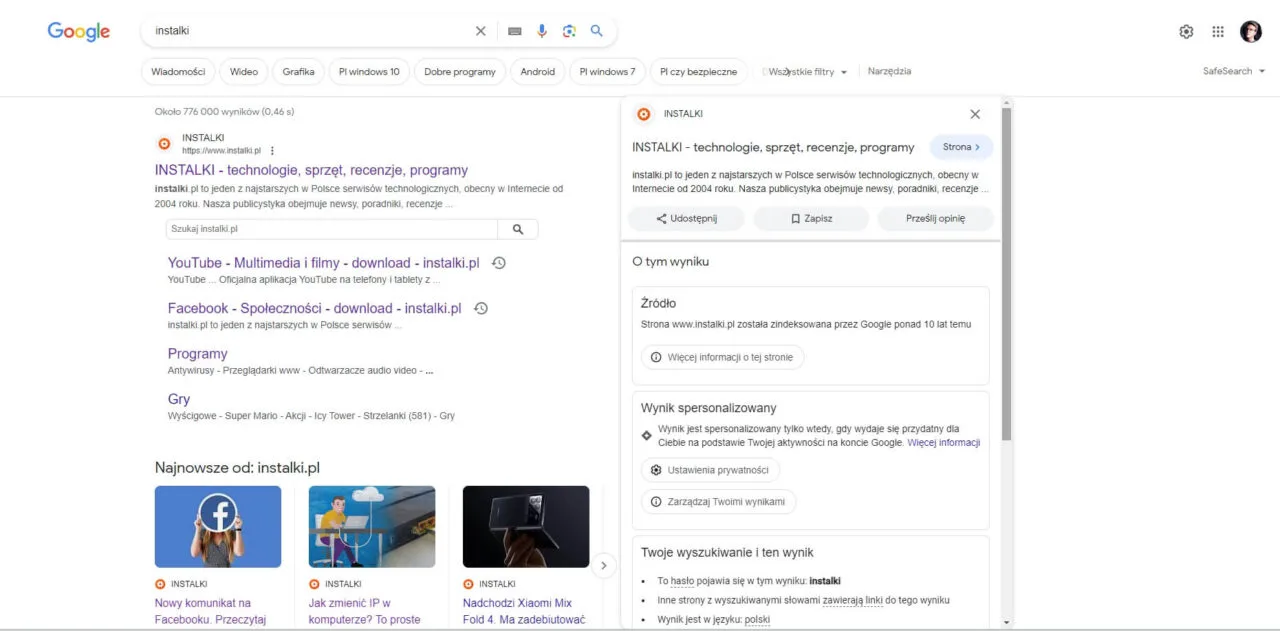Open the settings gear icon
The height and width of the screenshot is (631, 1280).
coord(1186,32)
